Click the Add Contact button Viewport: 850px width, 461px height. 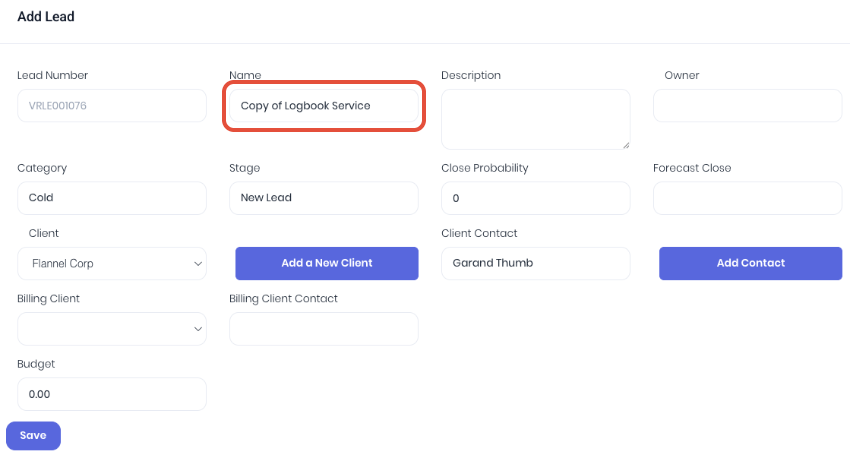(x=751, y=264)
